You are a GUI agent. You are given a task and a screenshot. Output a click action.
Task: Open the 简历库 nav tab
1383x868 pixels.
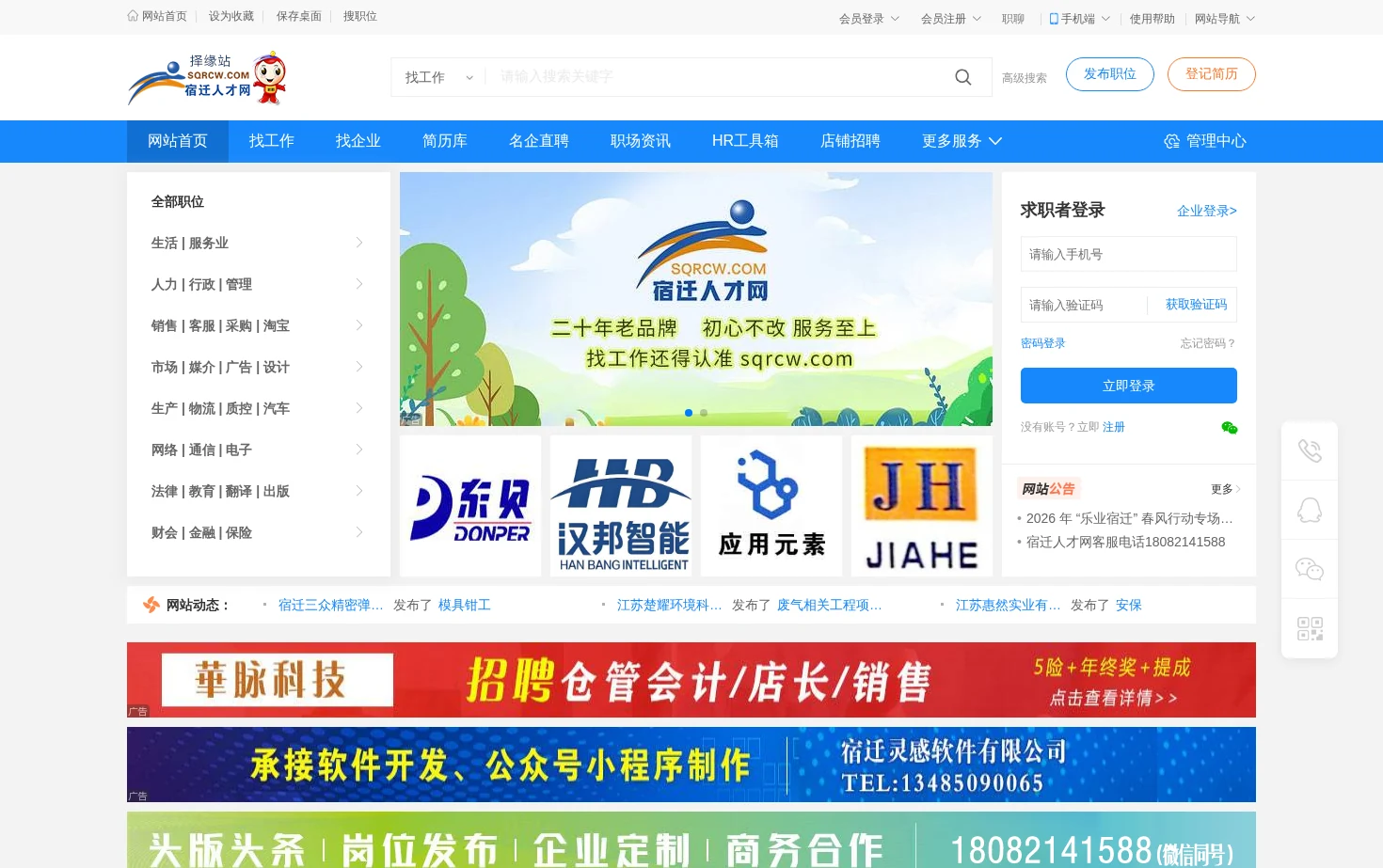click(445, 141)
